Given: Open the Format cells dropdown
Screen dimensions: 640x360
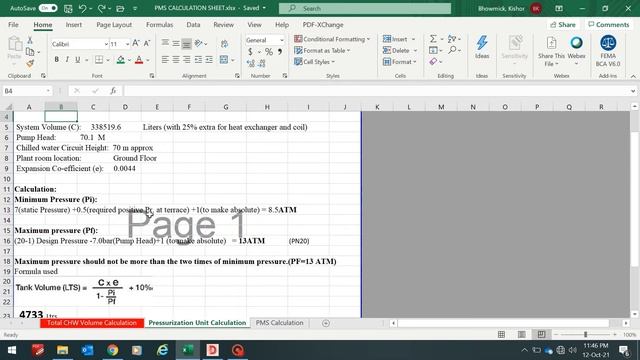Looking at the screenshot, I should pos(400,62).
